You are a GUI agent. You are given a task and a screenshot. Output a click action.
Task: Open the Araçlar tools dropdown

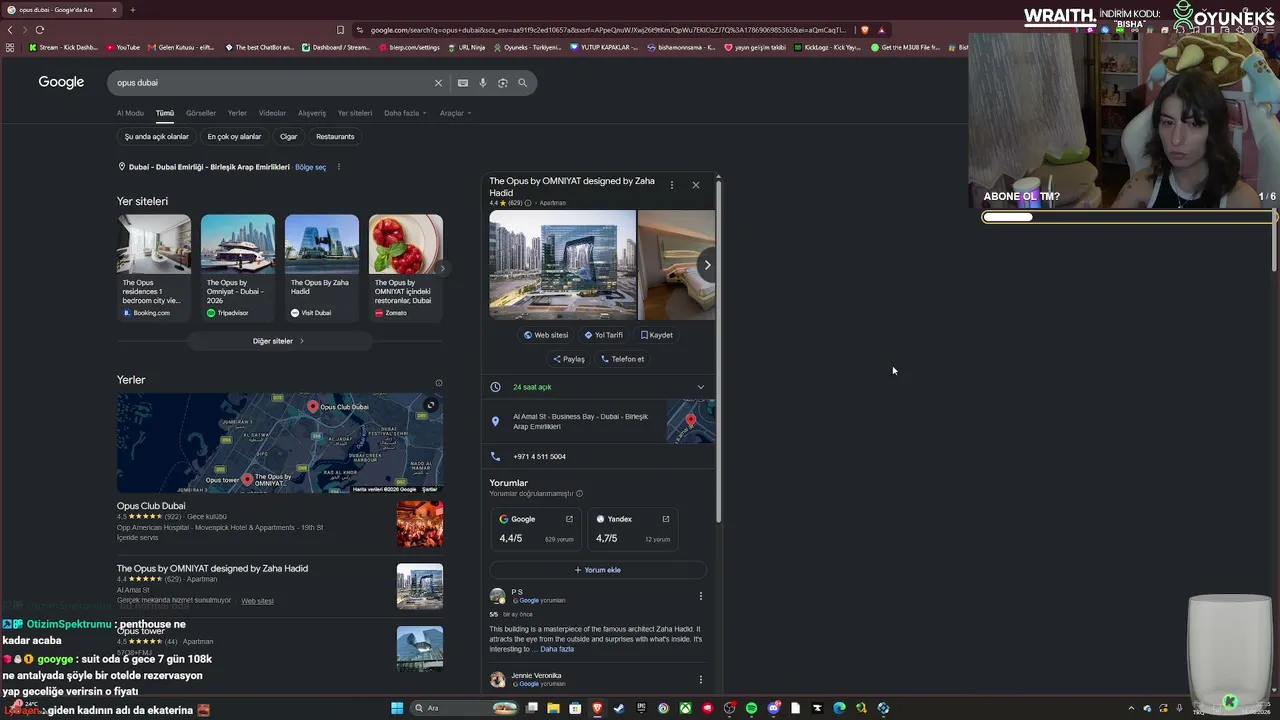pyautogui.click(x=455, y=113)
